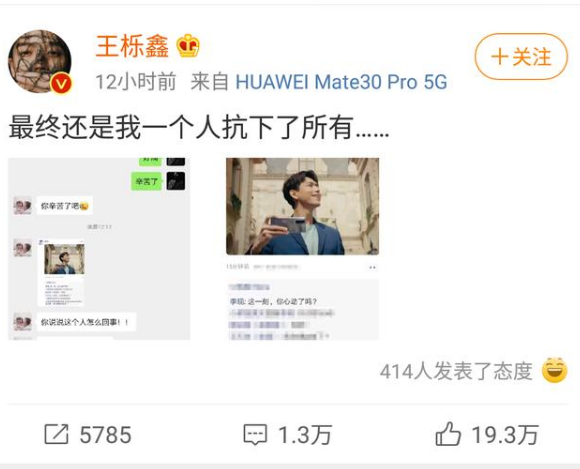Click the repost count 5785

[105, 435]
